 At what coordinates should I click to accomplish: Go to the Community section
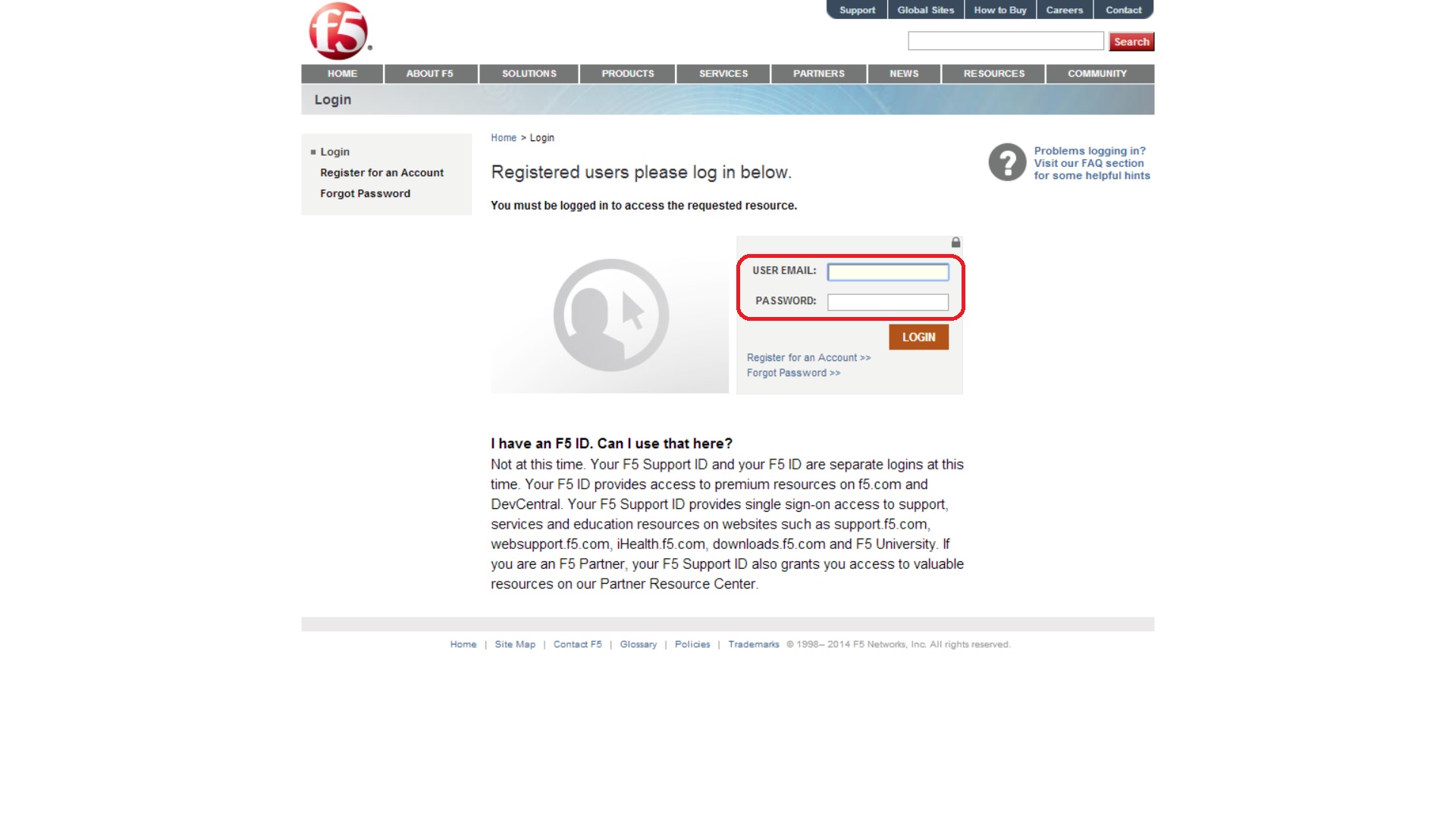1097,74
